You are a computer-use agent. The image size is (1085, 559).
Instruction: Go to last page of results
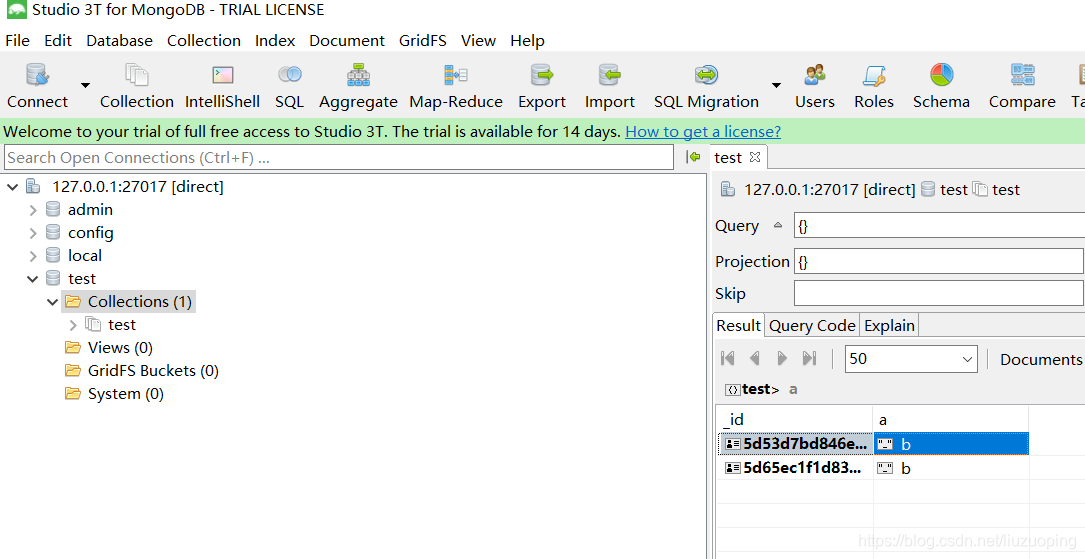click(x=809, y=358)
